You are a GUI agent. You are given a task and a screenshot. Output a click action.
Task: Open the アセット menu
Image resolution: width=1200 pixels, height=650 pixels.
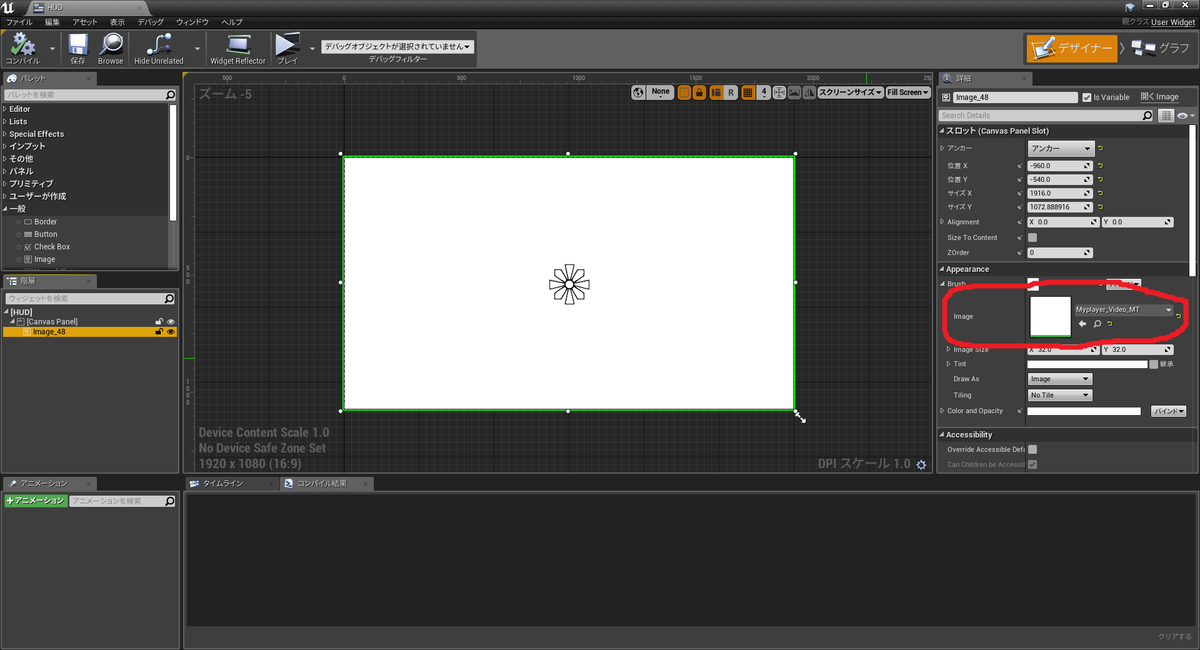tap(85, 21)
